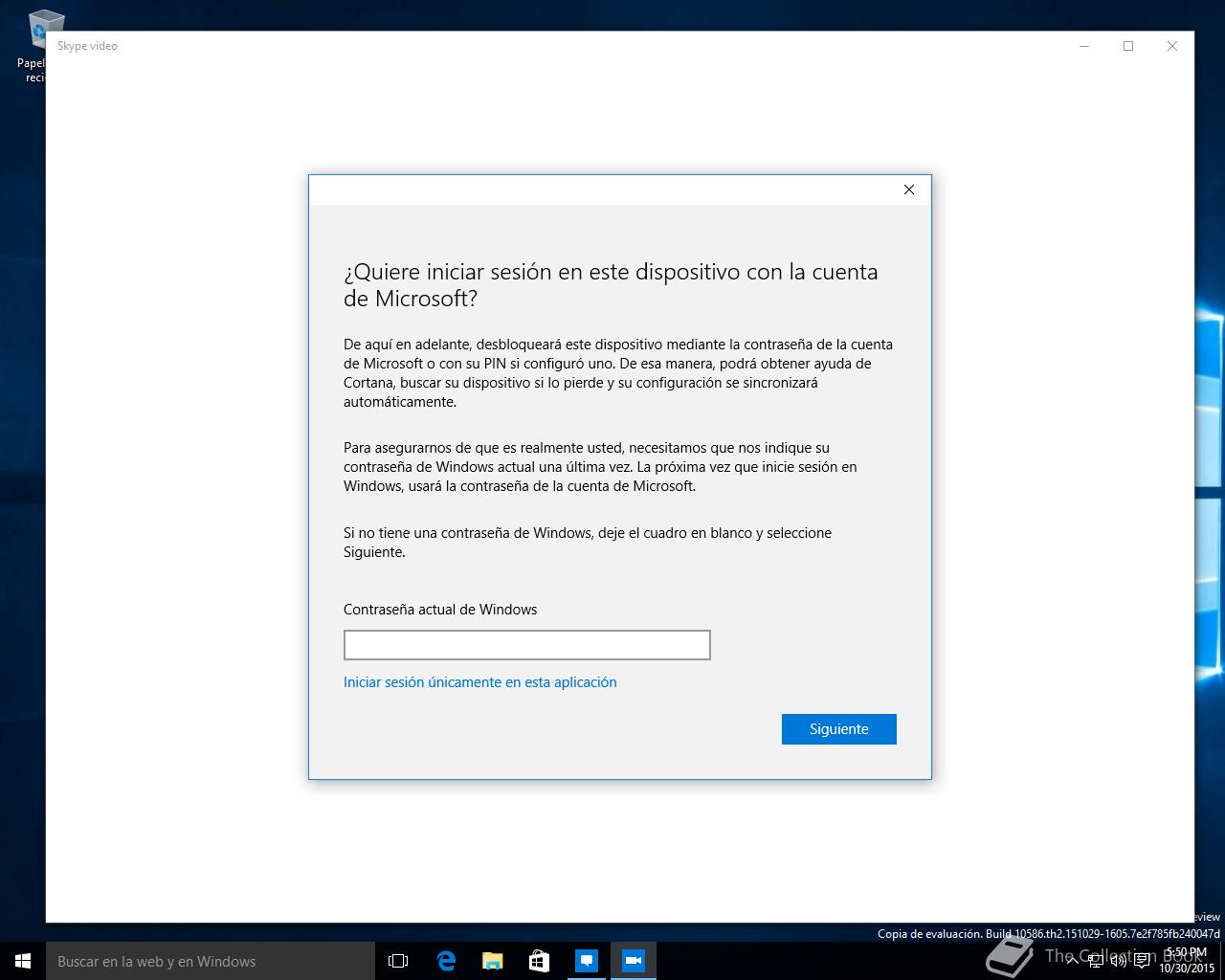Minimize the Skype video window

click(x=1084, y=46)
